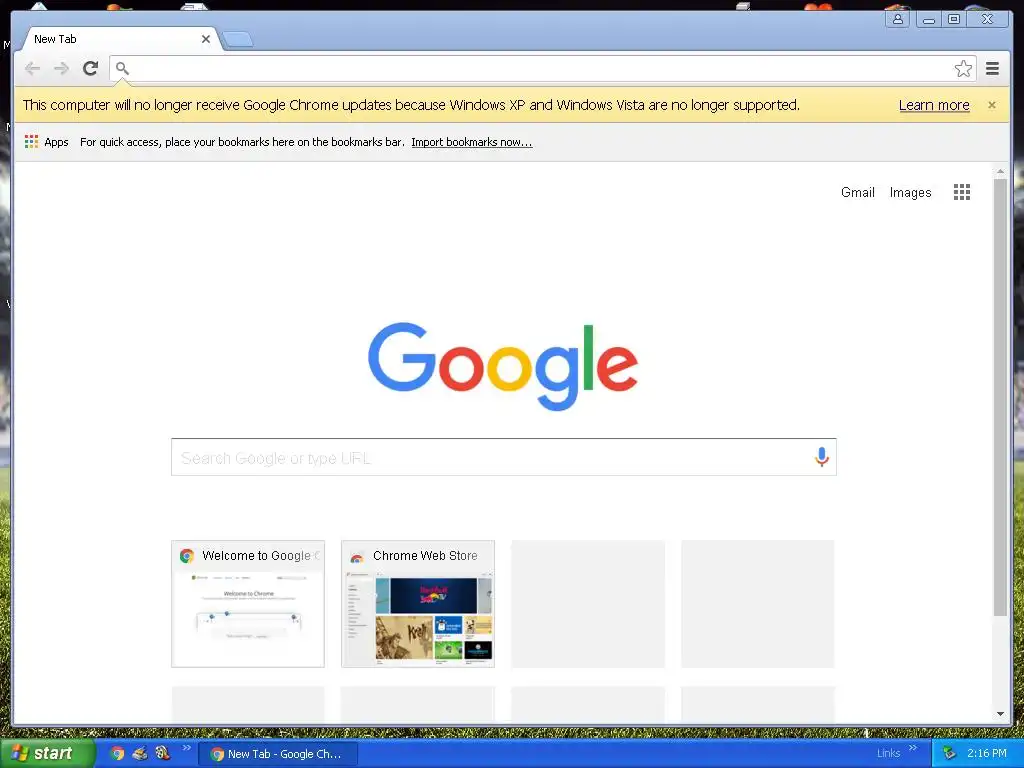Launch Chrome from the Quick Launch bar

(x=117, y=754)
